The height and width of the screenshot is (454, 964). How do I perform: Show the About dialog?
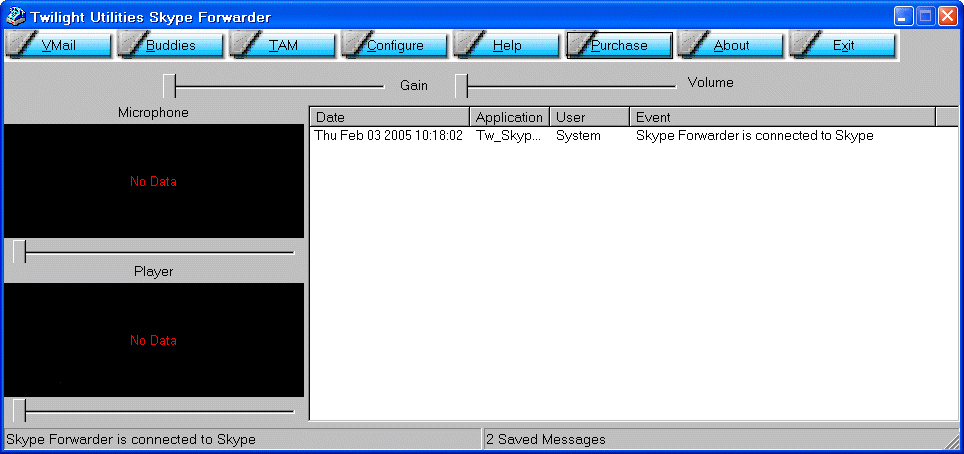tap(730, 46)
